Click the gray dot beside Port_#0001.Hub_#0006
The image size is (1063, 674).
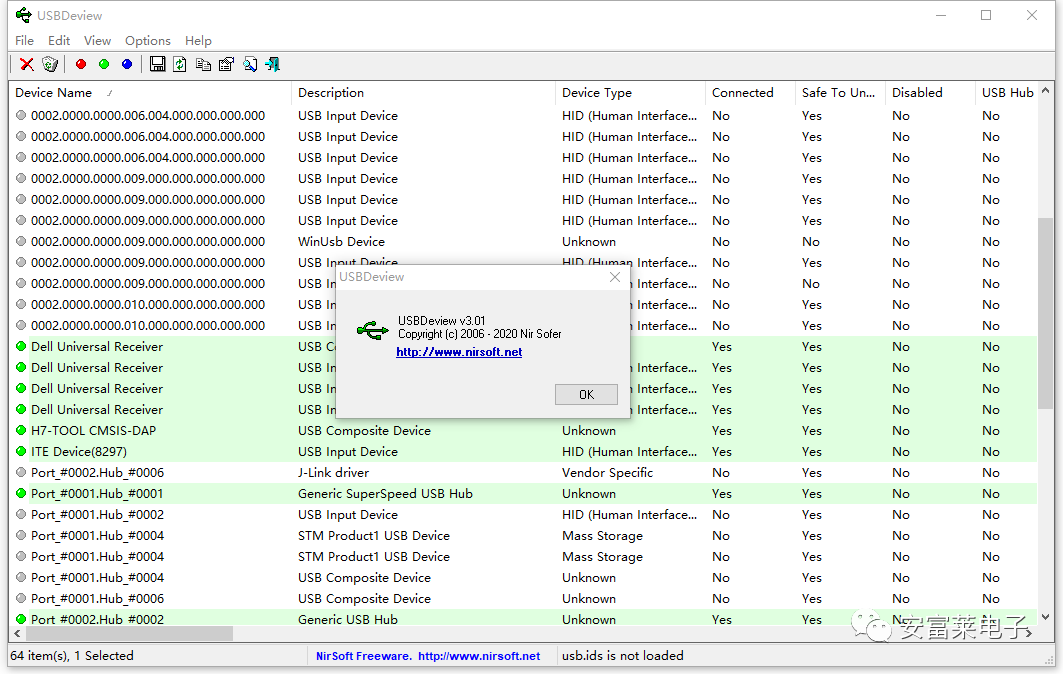(x=21, y=599)
